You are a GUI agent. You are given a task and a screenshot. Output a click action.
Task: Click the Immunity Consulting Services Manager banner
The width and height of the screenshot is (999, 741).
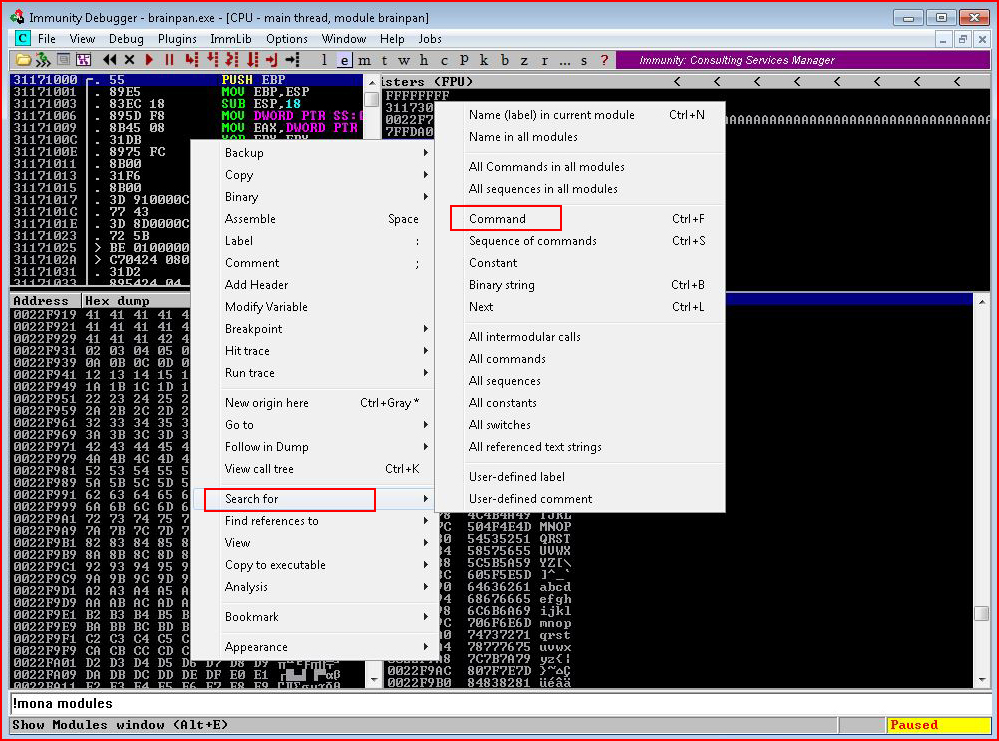[803, 60]
